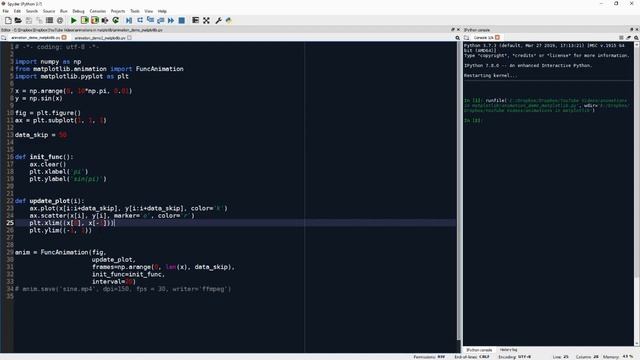Open the Help menu
640x360 pixels.
point(162,11)
